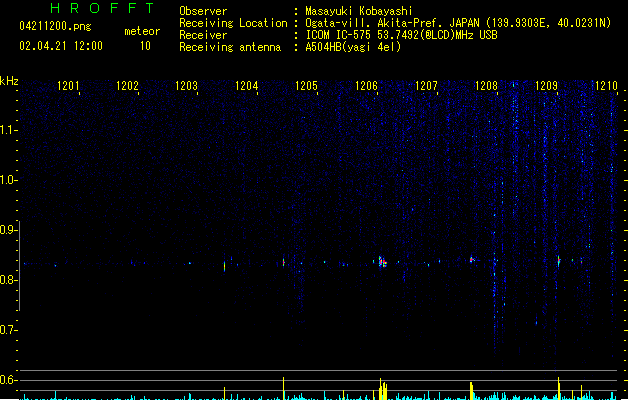The width and height of the screenshot is (629, 400).
Task: Click the meteor count label
Action: click(142, 31)
